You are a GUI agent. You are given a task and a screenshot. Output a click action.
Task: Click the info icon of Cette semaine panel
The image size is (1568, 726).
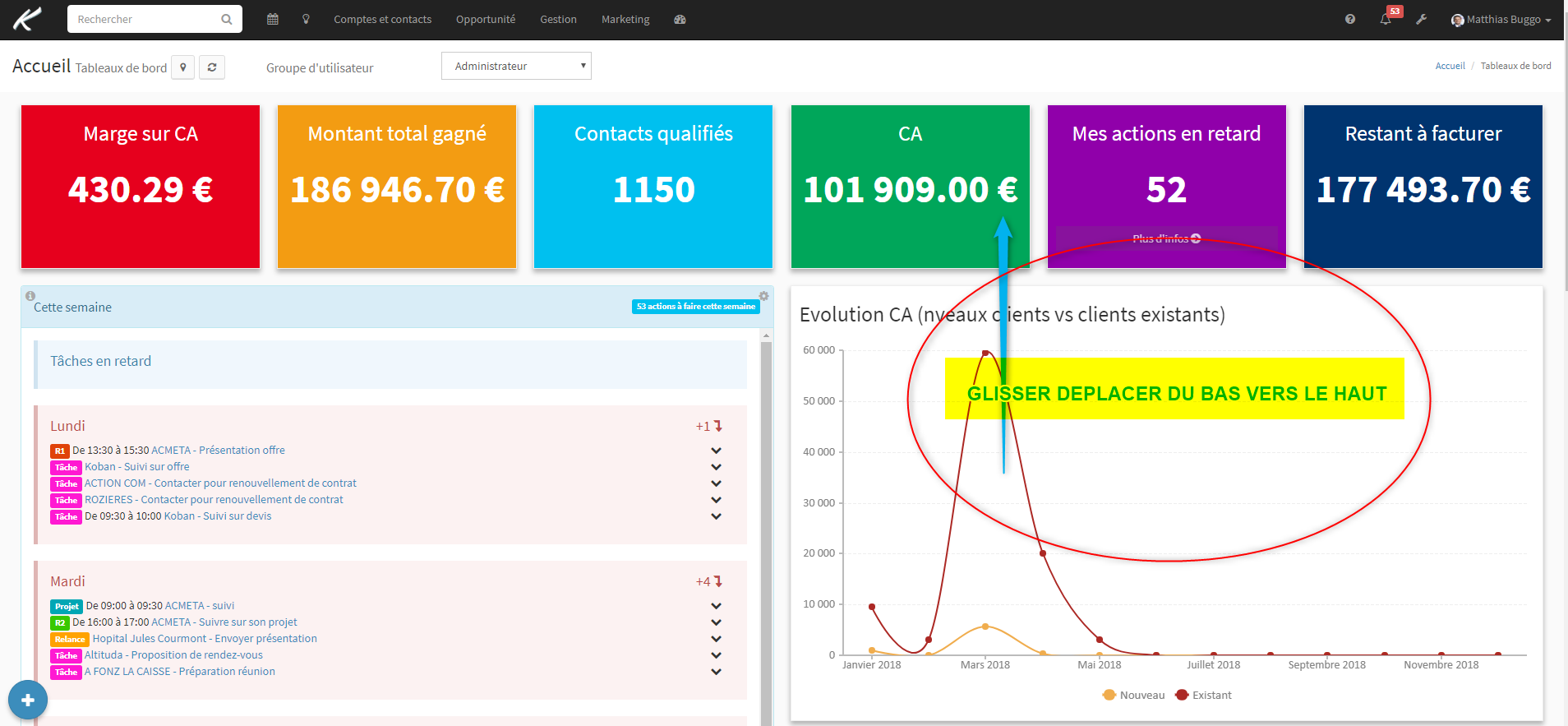point(30,296)
